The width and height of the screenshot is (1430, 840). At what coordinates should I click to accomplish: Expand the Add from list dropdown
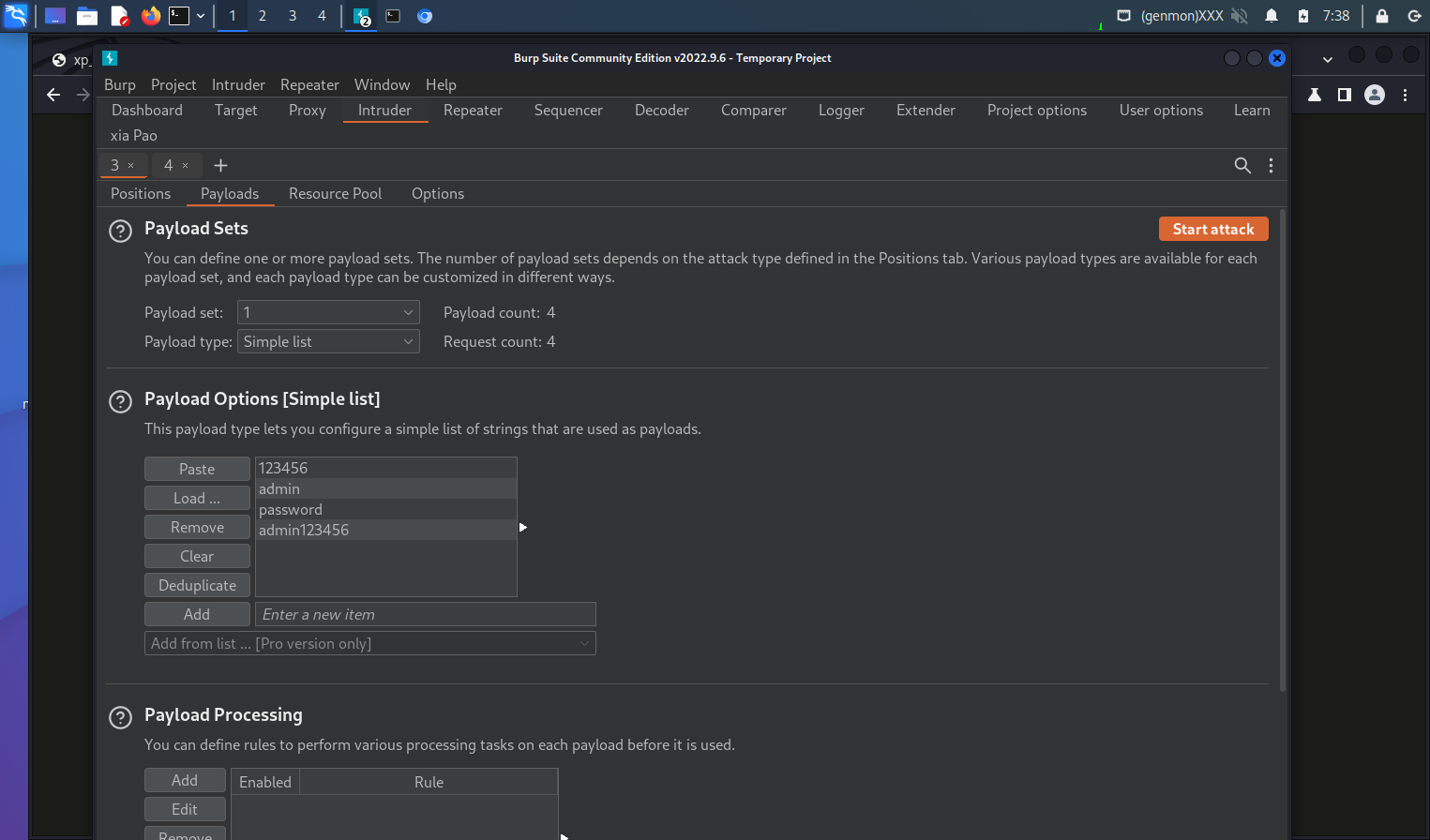[370, 643]
